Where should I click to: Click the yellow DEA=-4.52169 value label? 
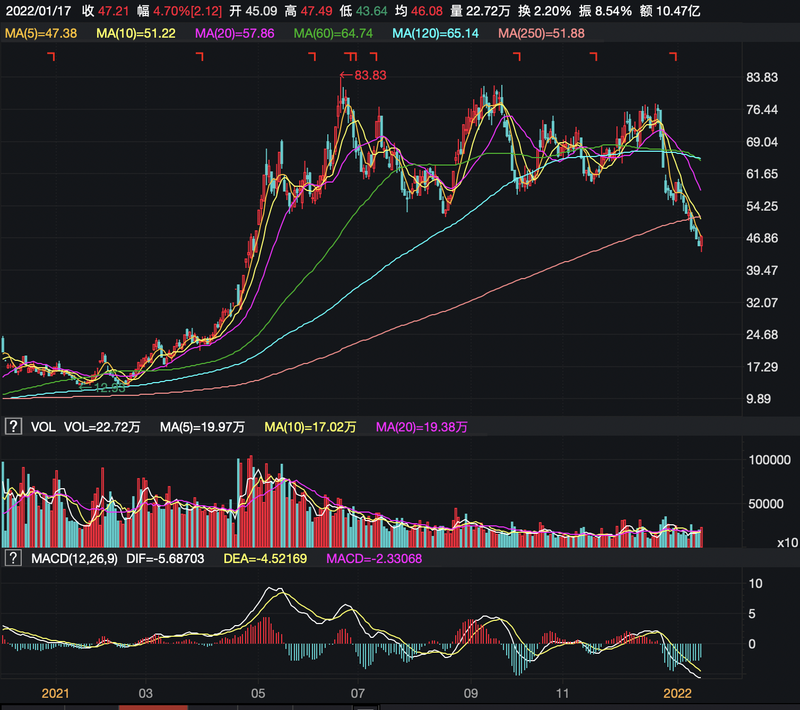[267, 558]
